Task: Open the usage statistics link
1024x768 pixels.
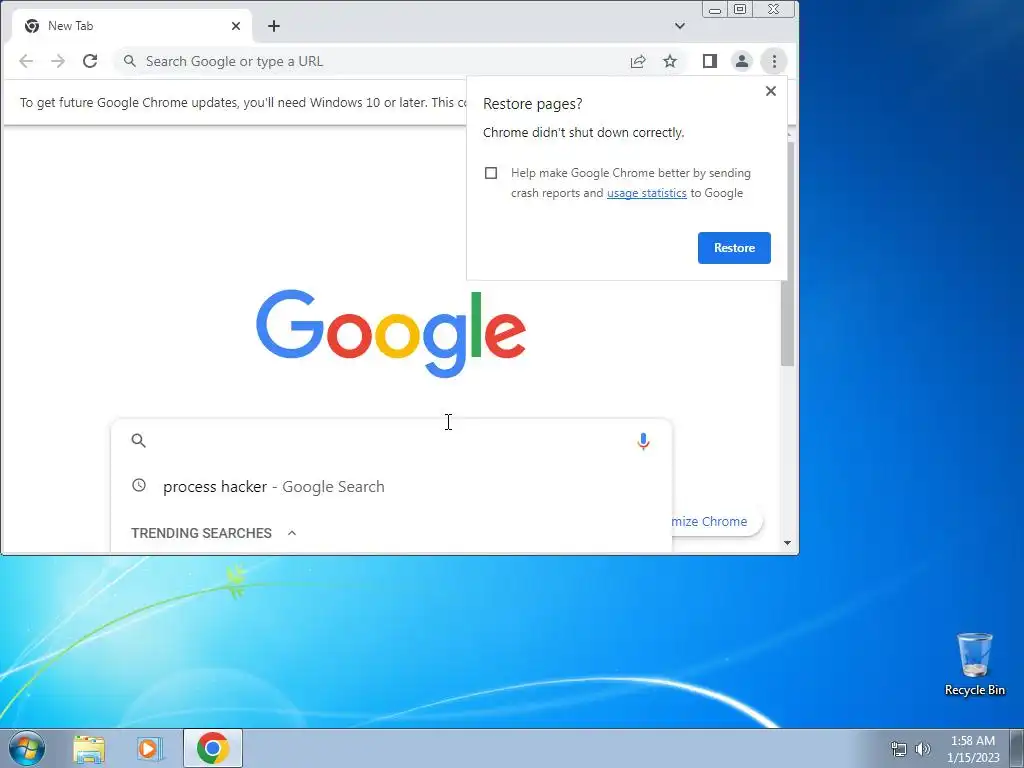Action: [x=647, y=193]
